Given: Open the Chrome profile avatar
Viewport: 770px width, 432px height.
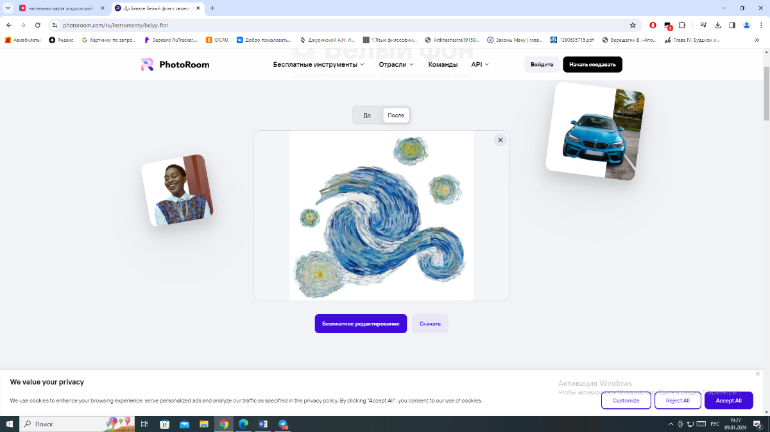Looking at the screenshot, I should click(x=746, y=25).
